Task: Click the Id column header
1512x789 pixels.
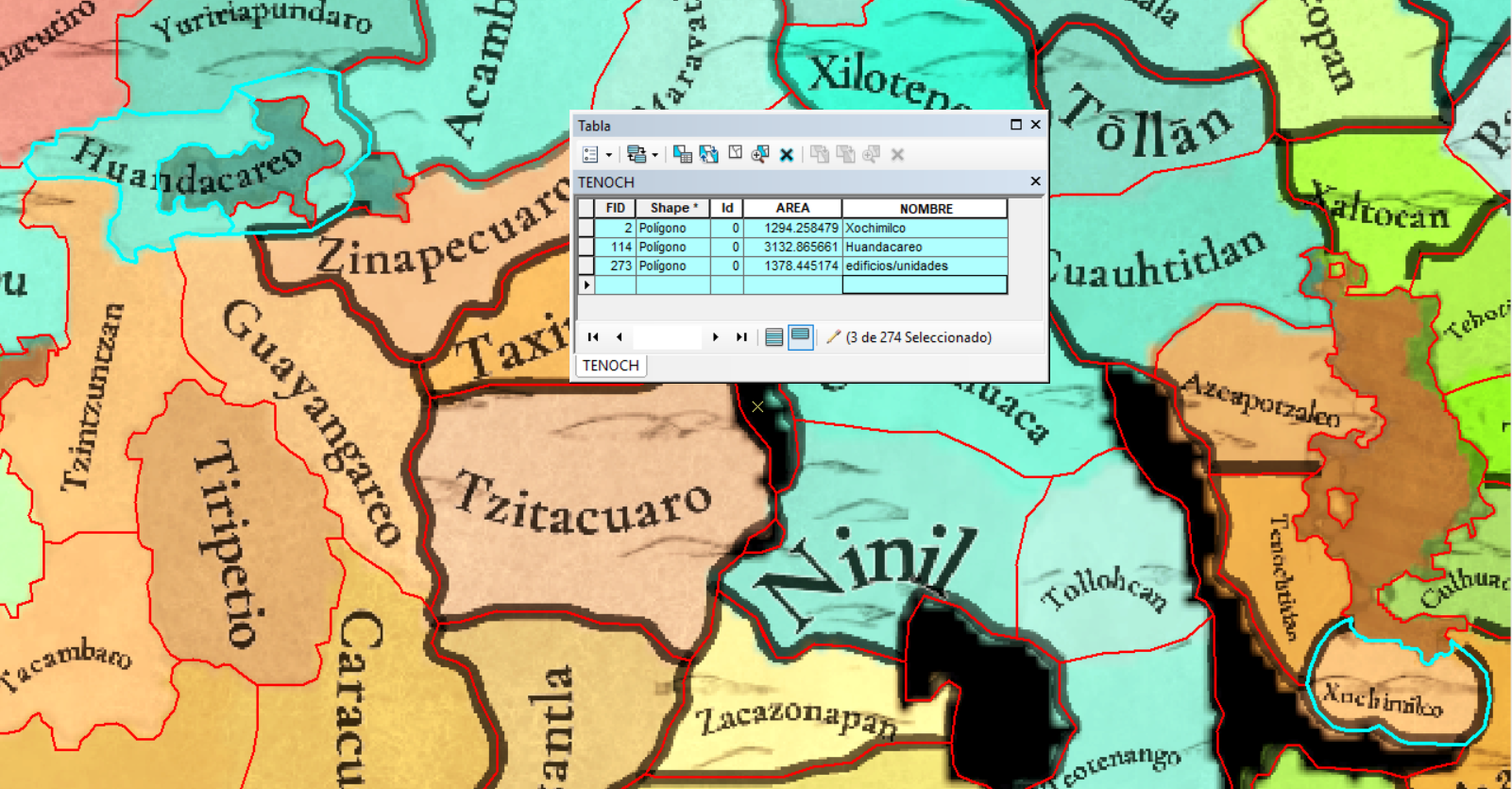Action: [726, 208]
